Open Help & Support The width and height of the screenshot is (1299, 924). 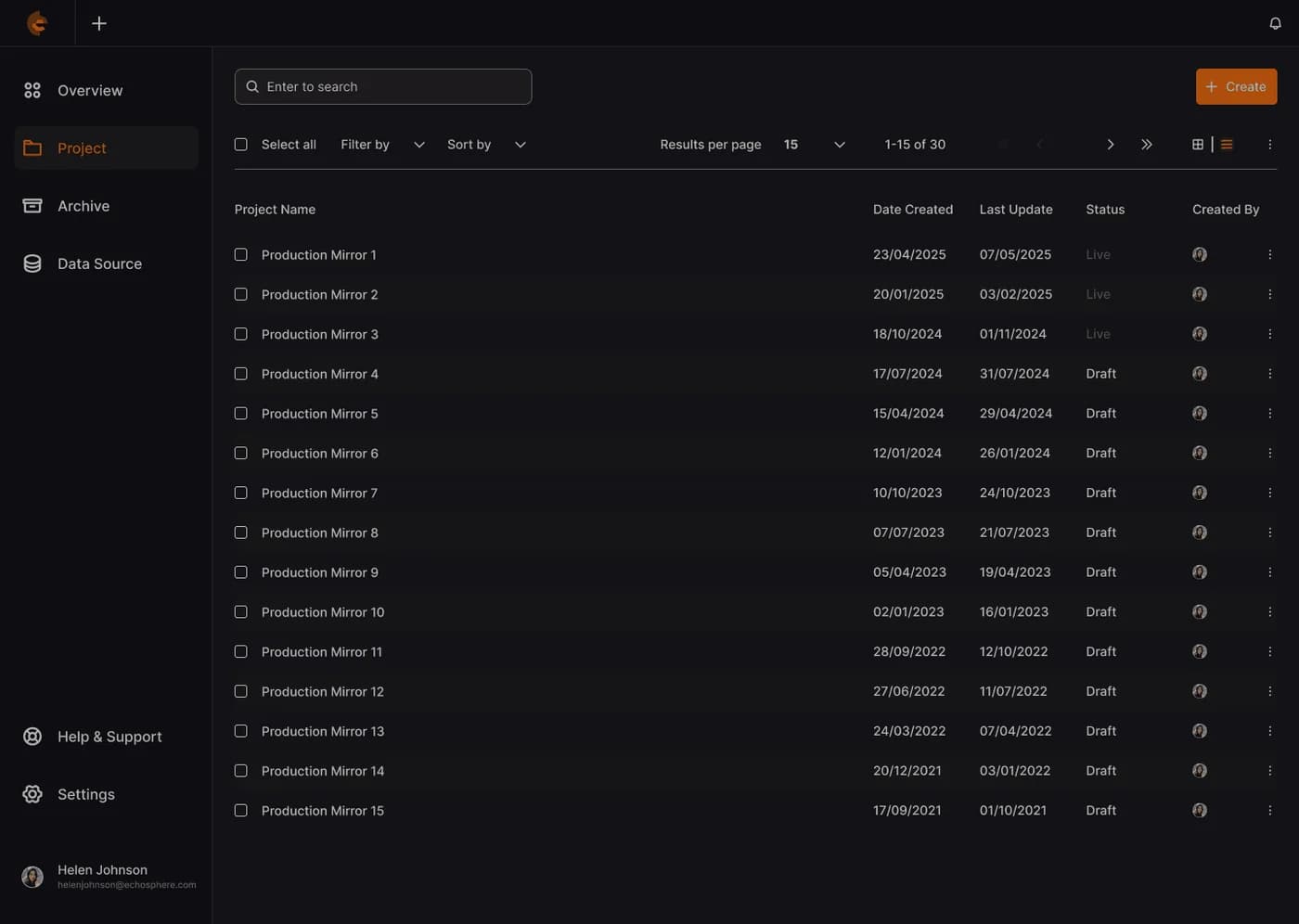click(106, 737)
